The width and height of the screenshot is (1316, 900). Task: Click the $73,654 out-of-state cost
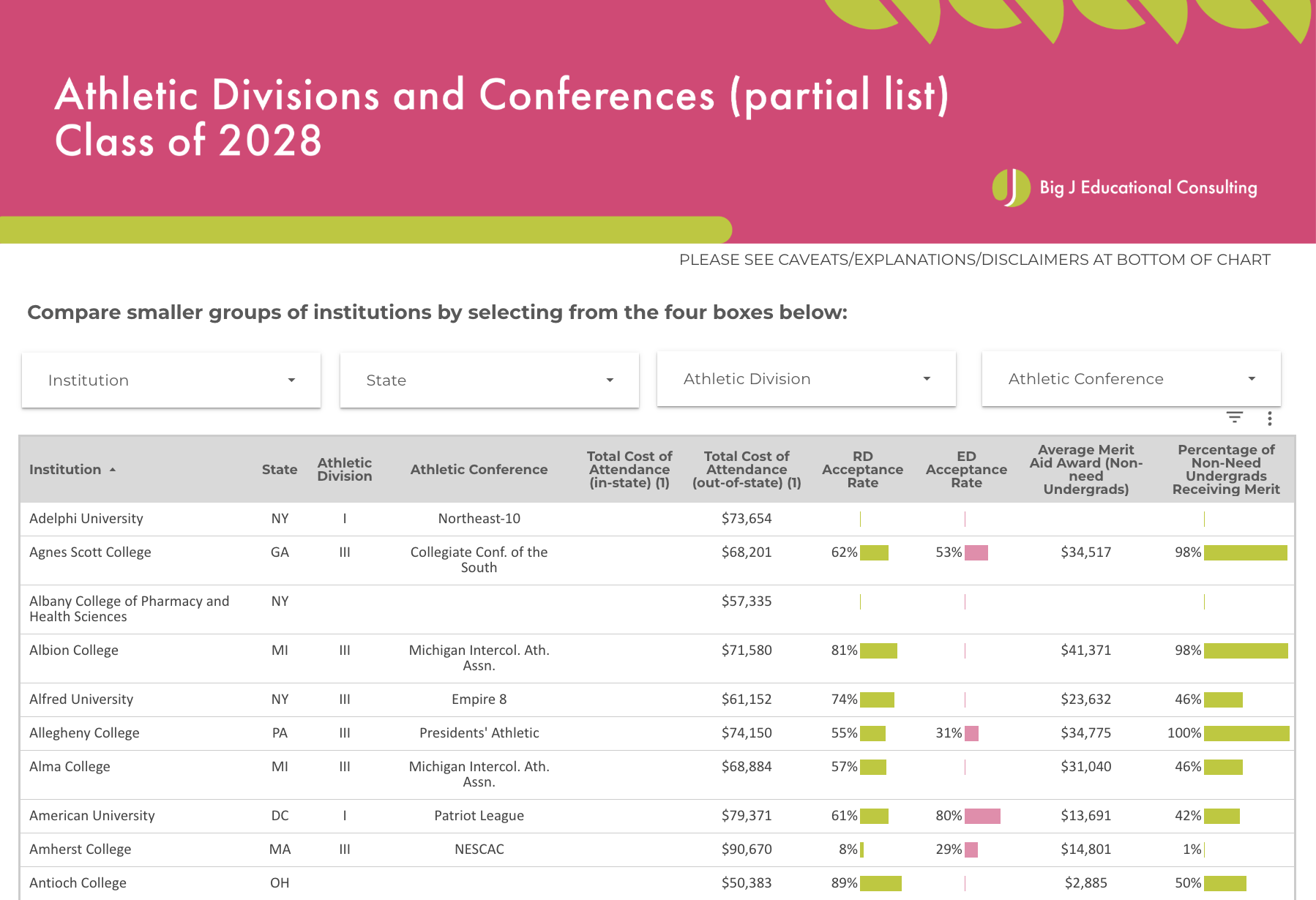pos(747,519)
